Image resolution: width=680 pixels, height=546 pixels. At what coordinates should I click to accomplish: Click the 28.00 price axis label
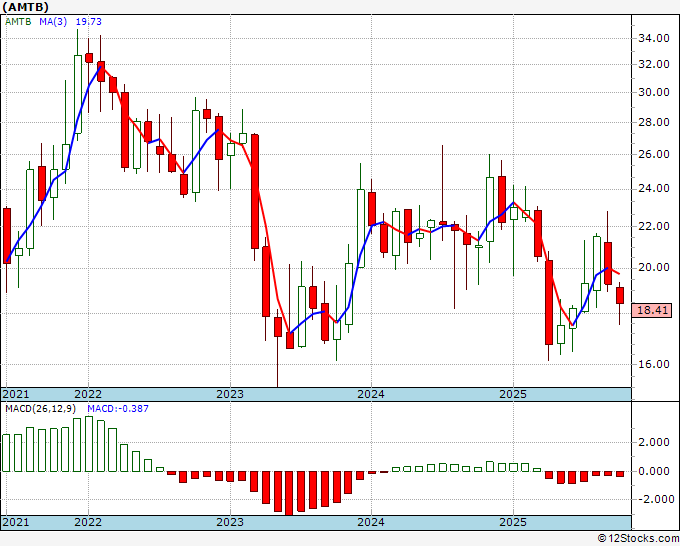point(653,122)
